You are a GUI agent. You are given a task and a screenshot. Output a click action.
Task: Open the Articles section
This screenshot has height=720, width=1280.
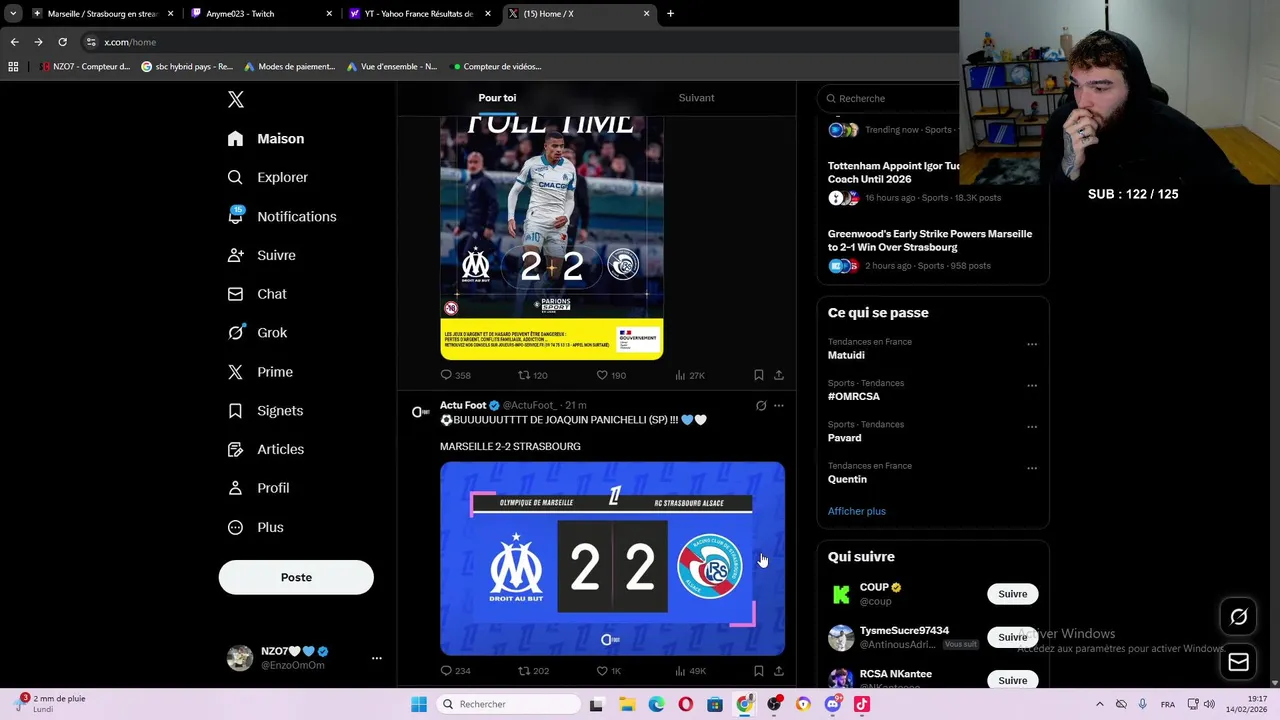click(265, 449)
